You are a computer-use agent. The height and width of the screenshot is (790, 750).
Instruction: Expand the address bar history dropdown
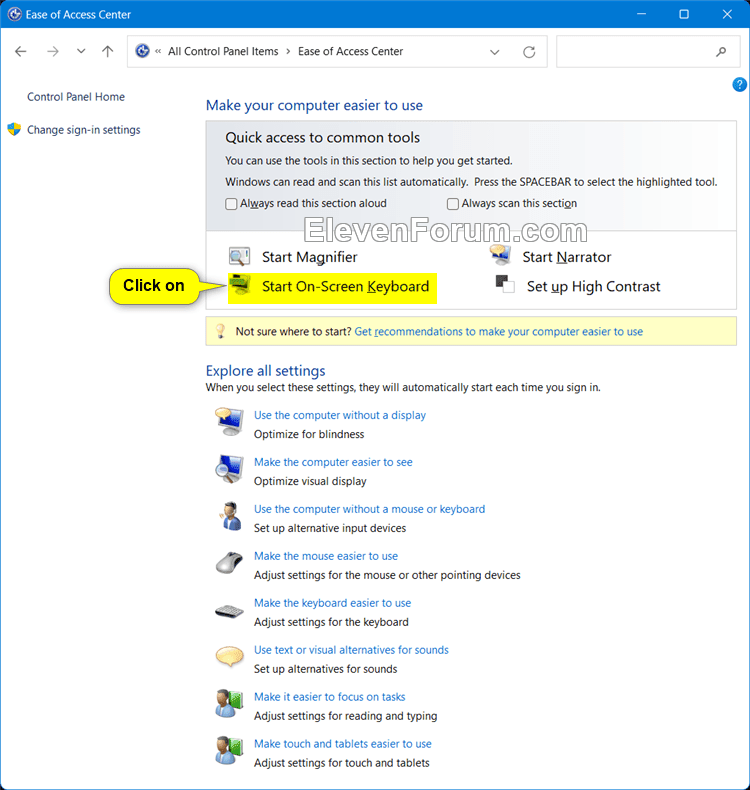[495, 52]
